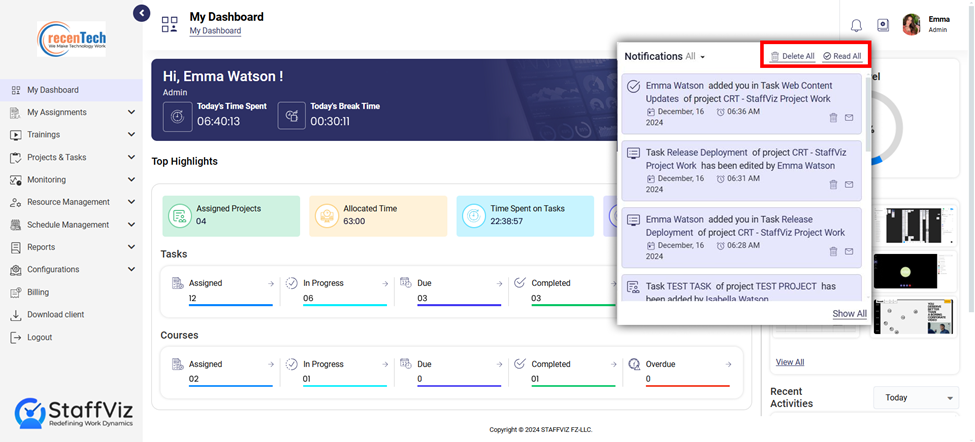Screen dimensions: 975x442
Task: Open the top screenshot thumbnail with black windows
Action: [x=913, y=225]
